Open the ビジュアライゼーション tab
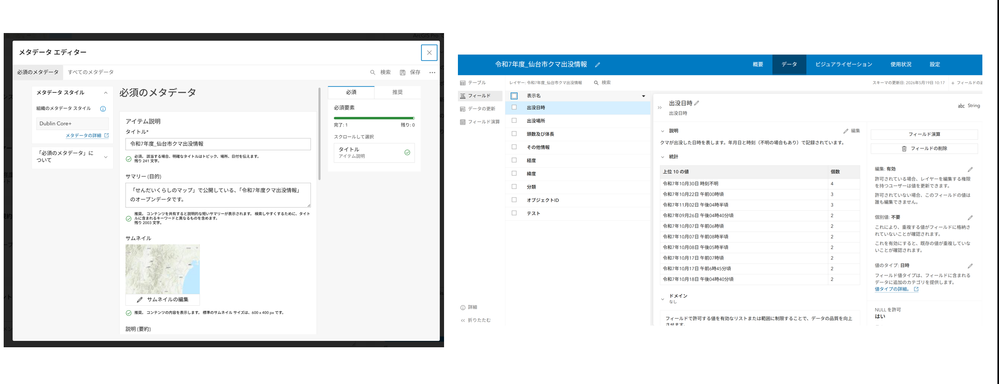 [844, 65]
